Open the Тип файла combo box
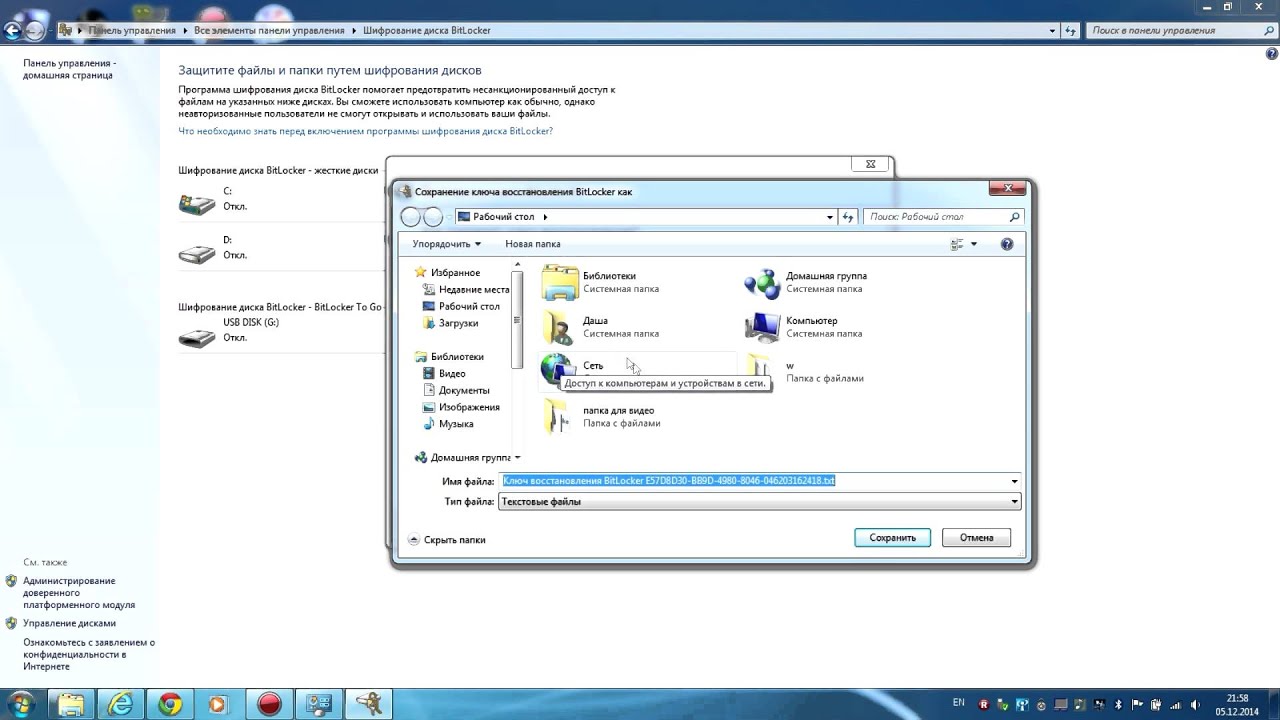 click(x=759, y=502)
